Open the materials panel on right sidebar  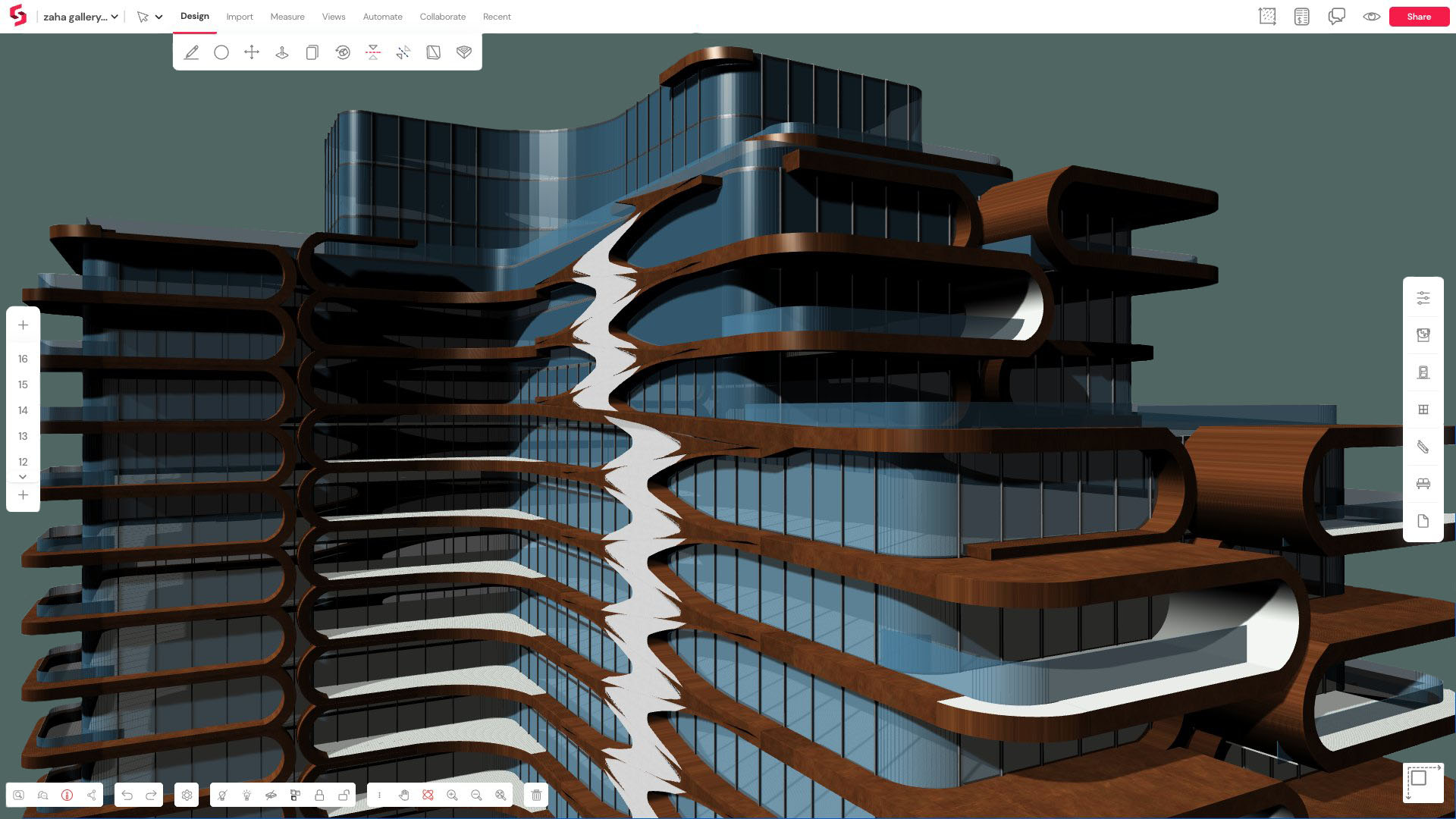[1423, 335]
